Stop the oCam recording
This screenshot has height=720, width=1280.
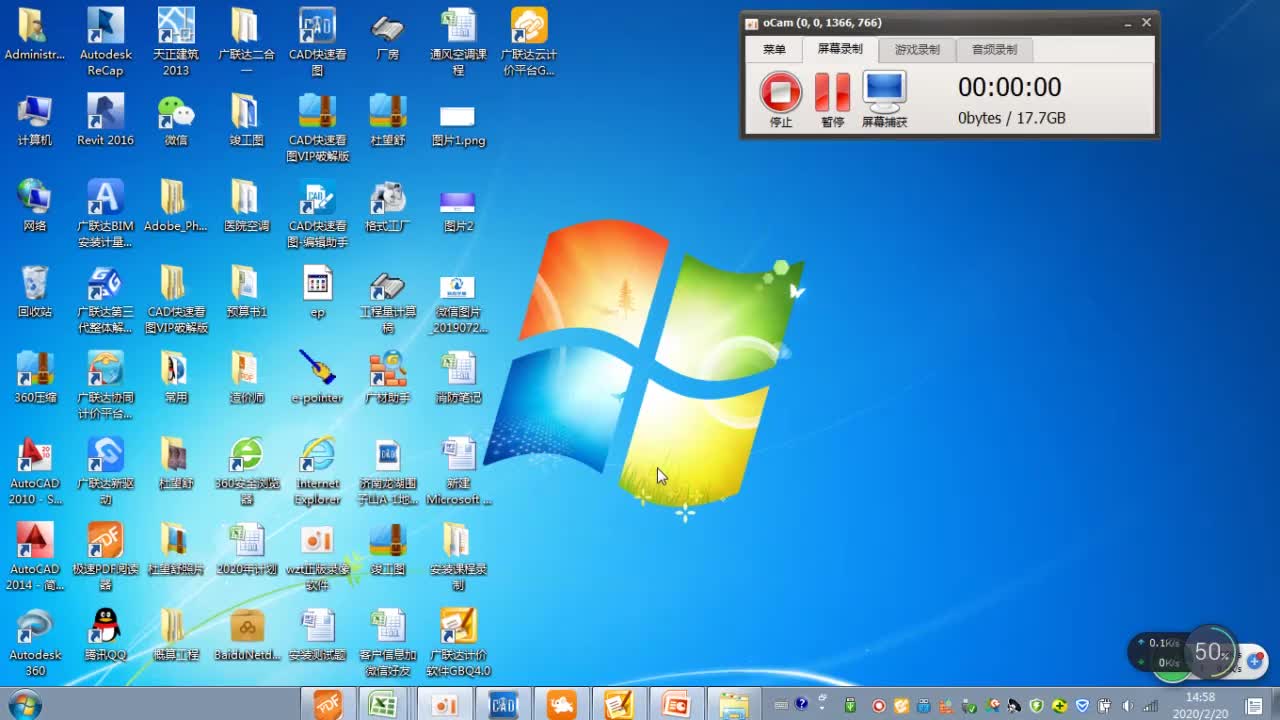click(780, 99)
